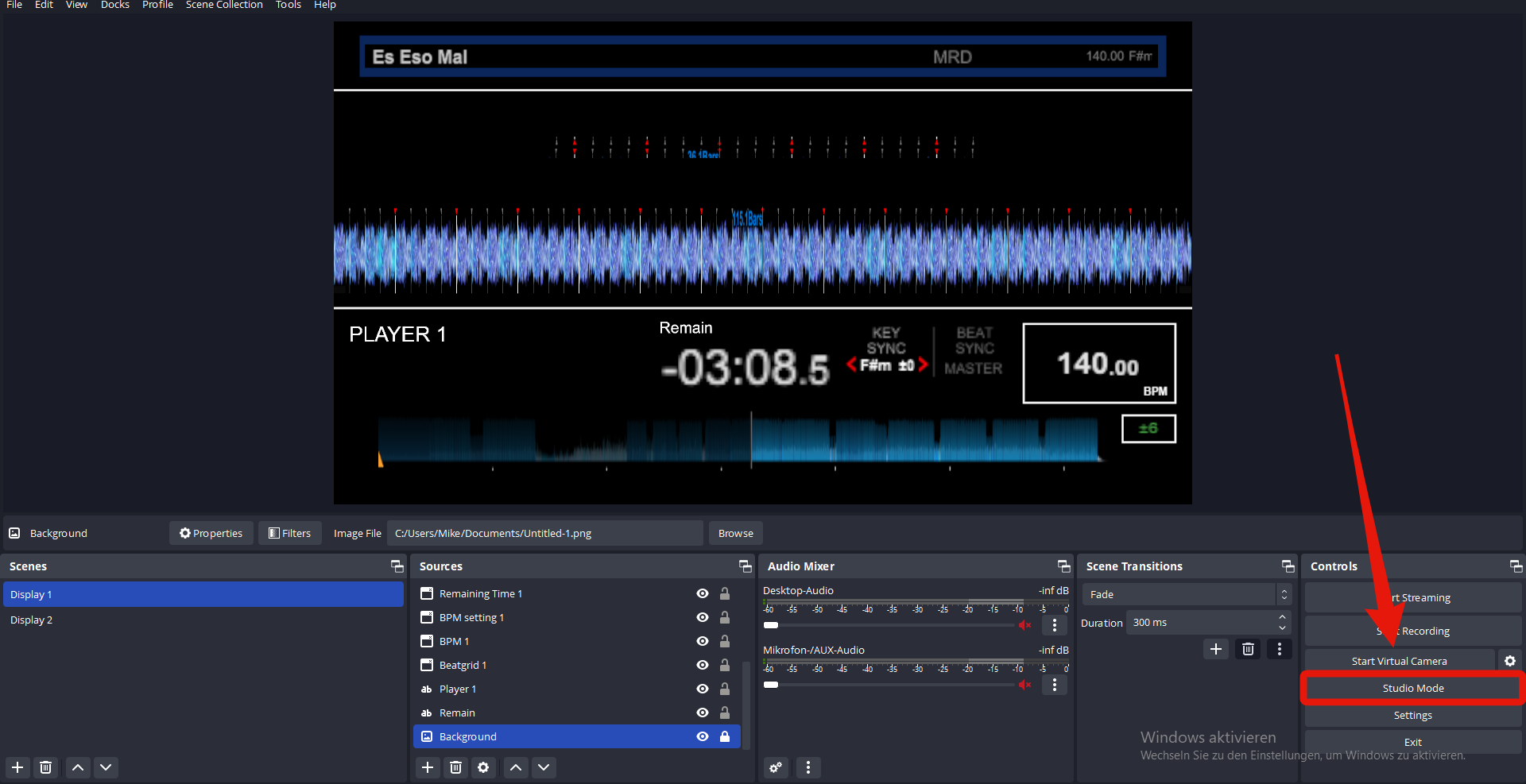Unlock the Background source
This screenshot has height=784, width=1526.
[x=725, y=736]
